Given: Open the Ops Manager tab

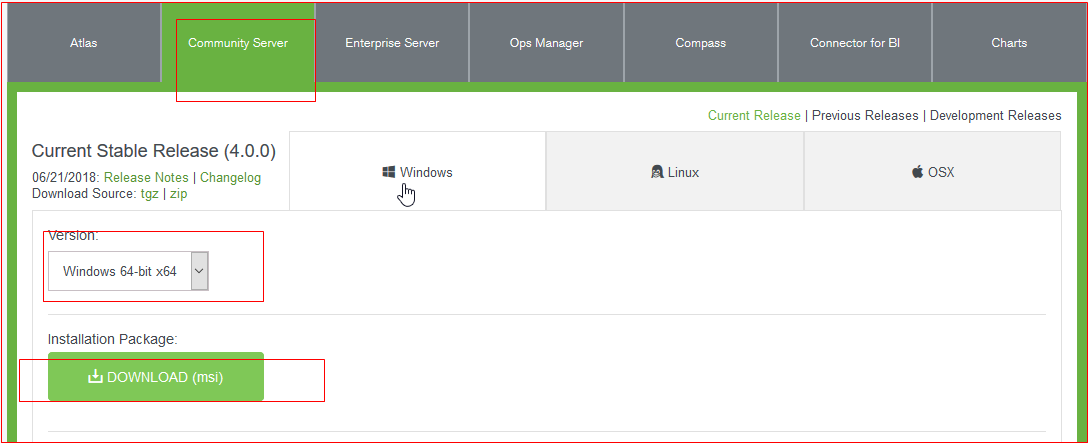Looking at the screenshot, I should (x=546, y=43).
